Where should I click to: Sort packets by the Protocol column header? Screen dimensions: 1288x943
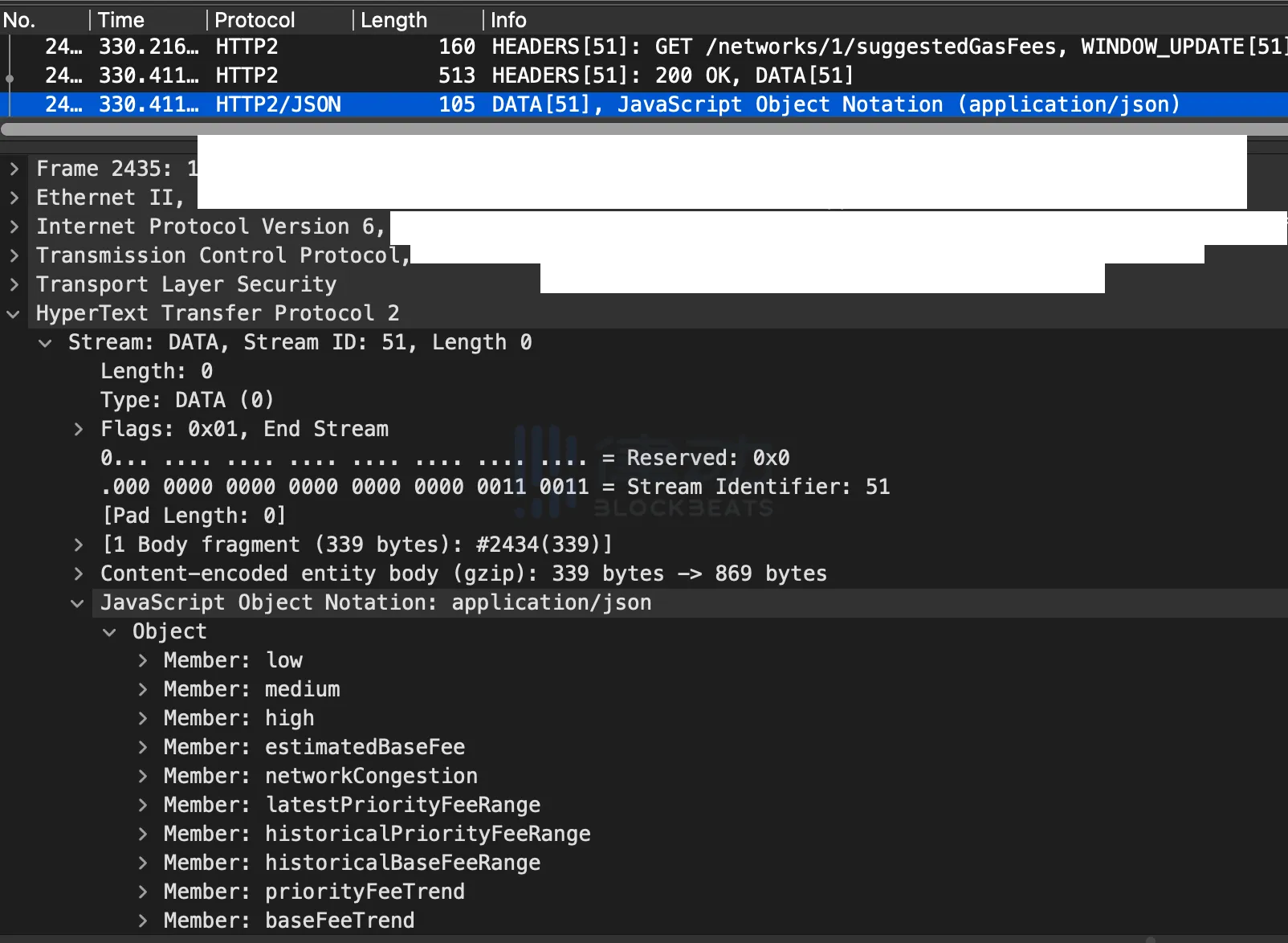click(255, 20)
